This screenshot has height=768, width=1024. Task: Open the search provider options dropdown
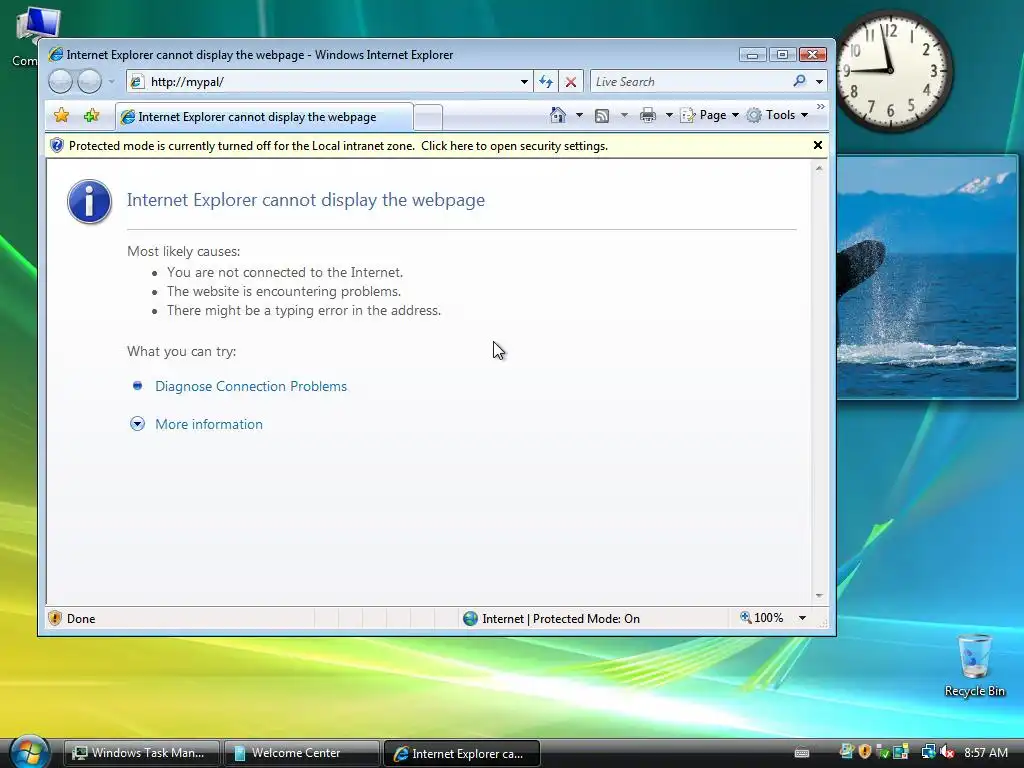coord(819,82)
